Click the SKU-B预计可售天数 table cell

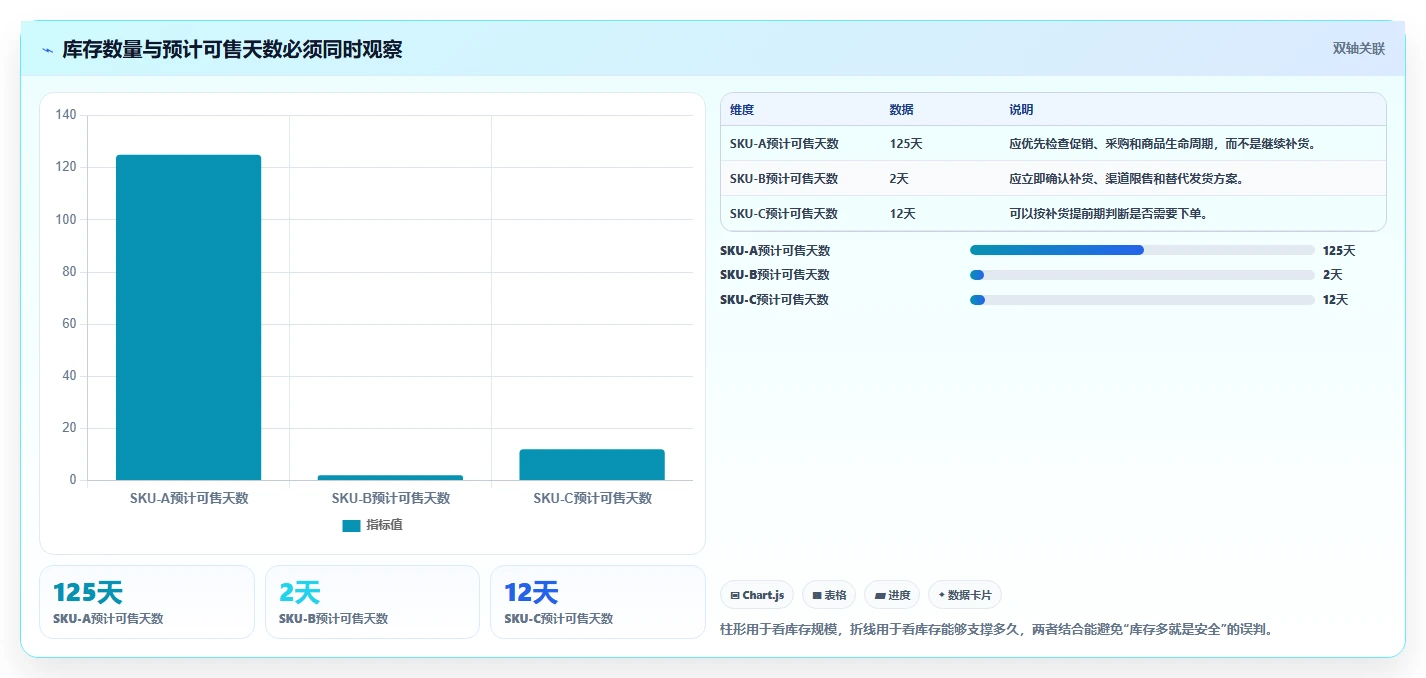pos(784,179)
